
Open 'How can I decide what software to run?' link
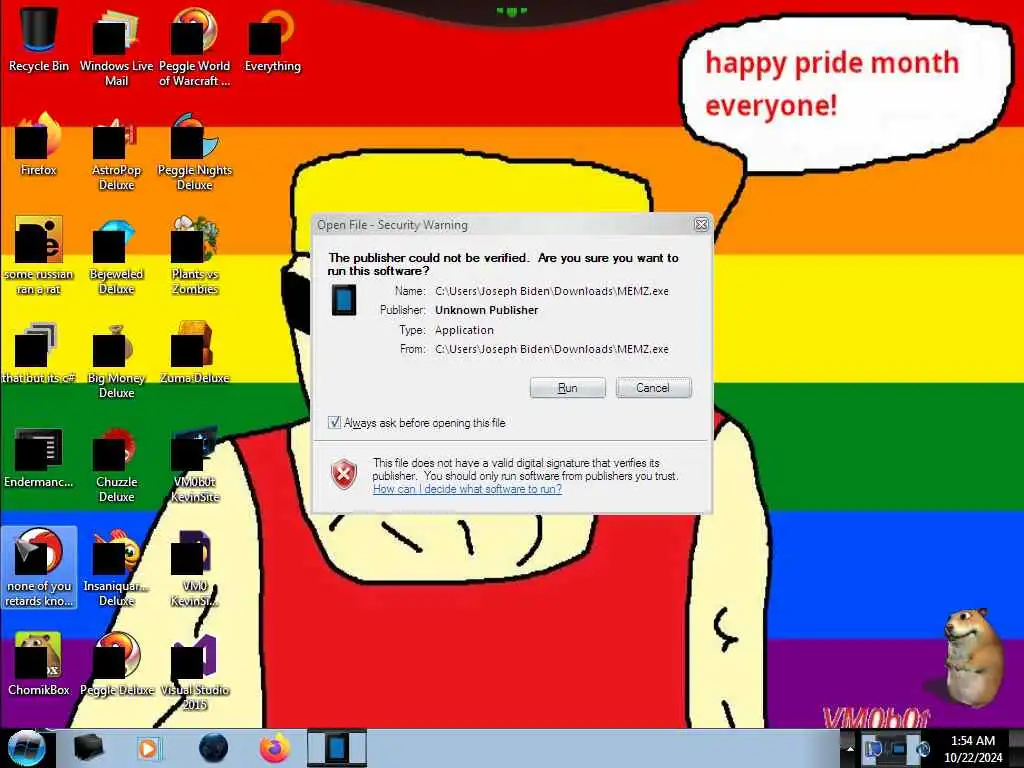[x=467, y=489]
